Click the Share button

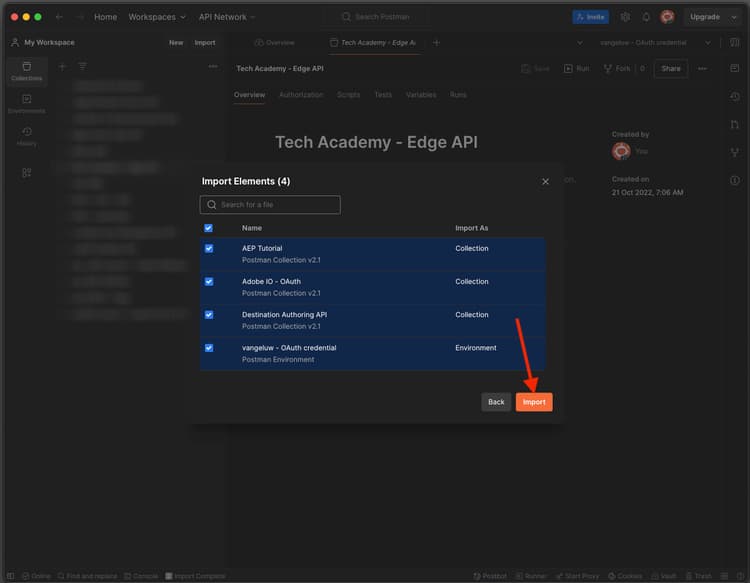pyautogui.click(x=671, y=69)
